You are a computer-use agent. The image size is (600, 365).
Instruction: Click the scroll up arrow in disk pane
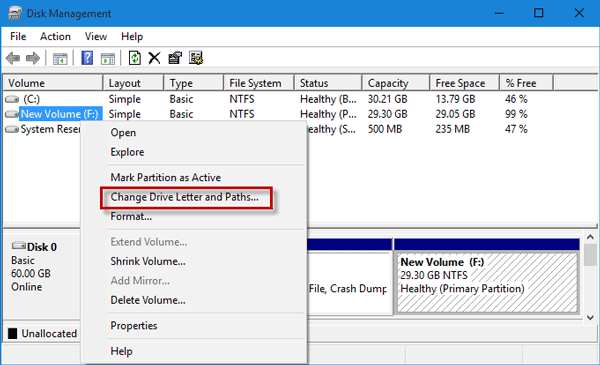click(x=590, y=237)
